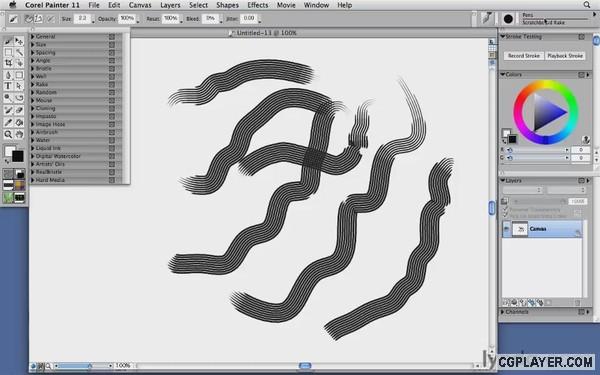The width and height of the screenshot is (600, 375).
Task: Open macOS Spotlight search
Action: click(587, 5)
